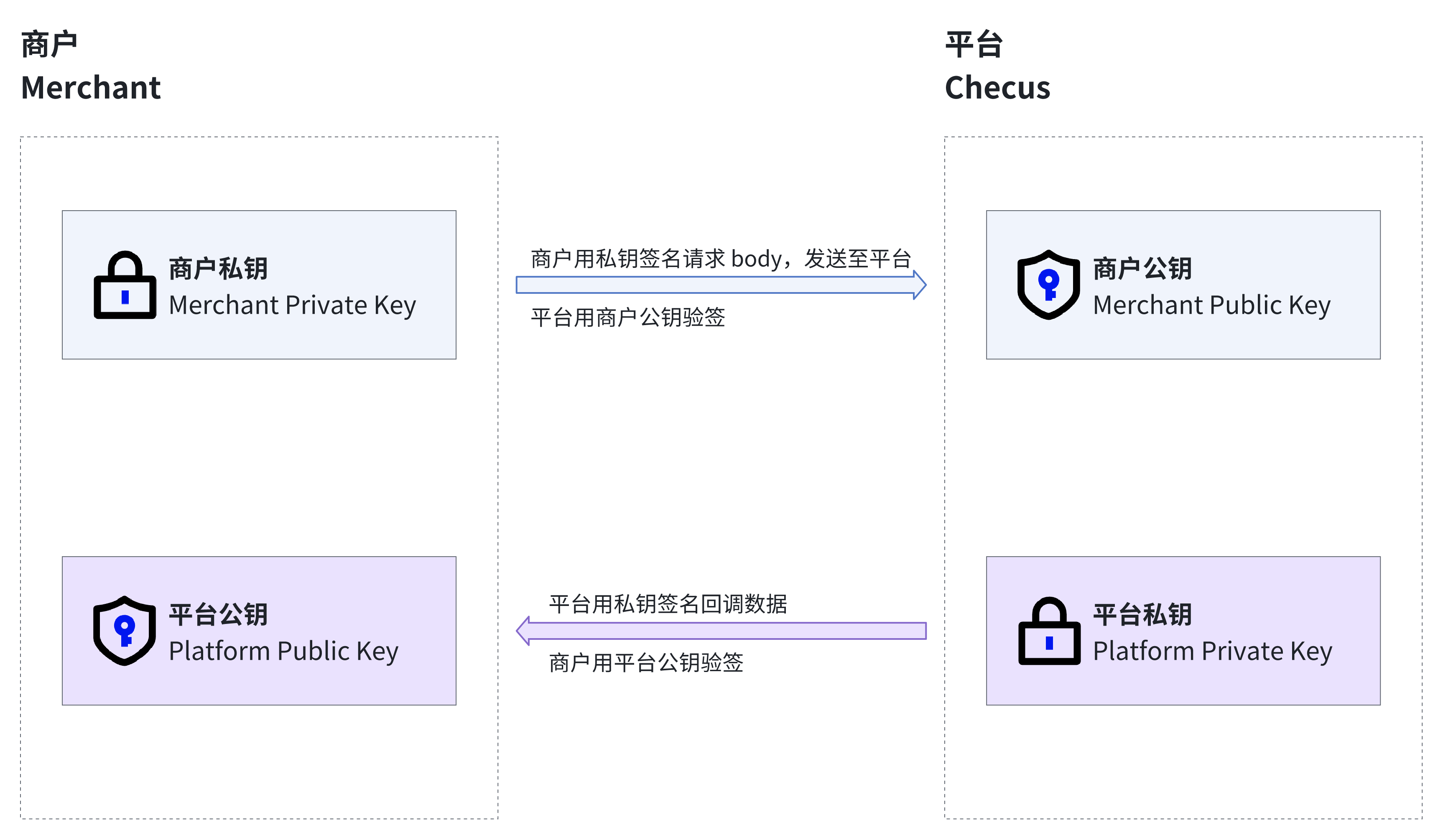Click the bold "平台私钥" title
The width and height of the screenshot is (1443, 840).
(x=1142, y=614)
